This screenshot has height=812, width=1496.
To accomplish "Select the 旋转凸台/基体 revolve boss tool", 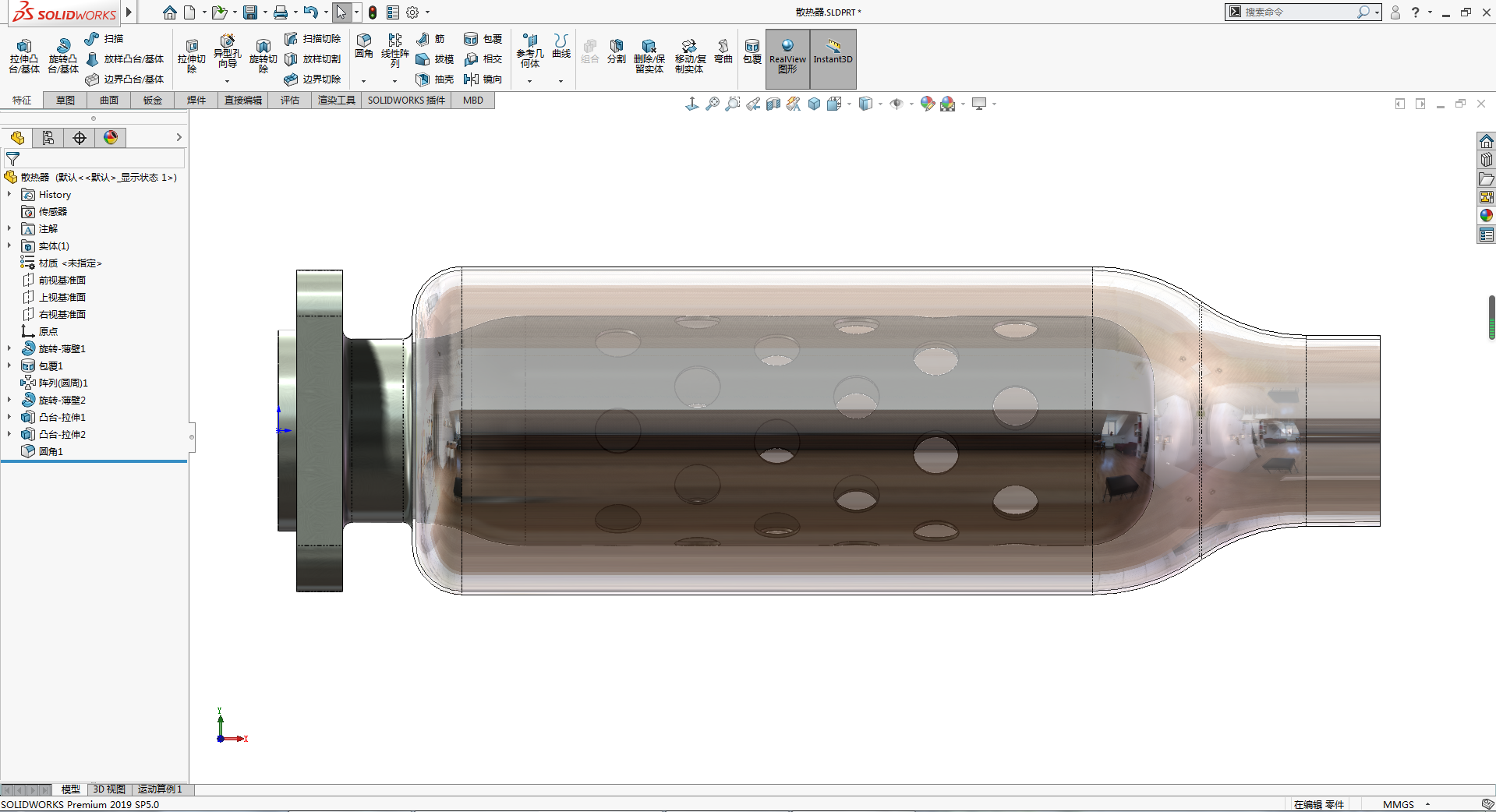I will [63, 56].
